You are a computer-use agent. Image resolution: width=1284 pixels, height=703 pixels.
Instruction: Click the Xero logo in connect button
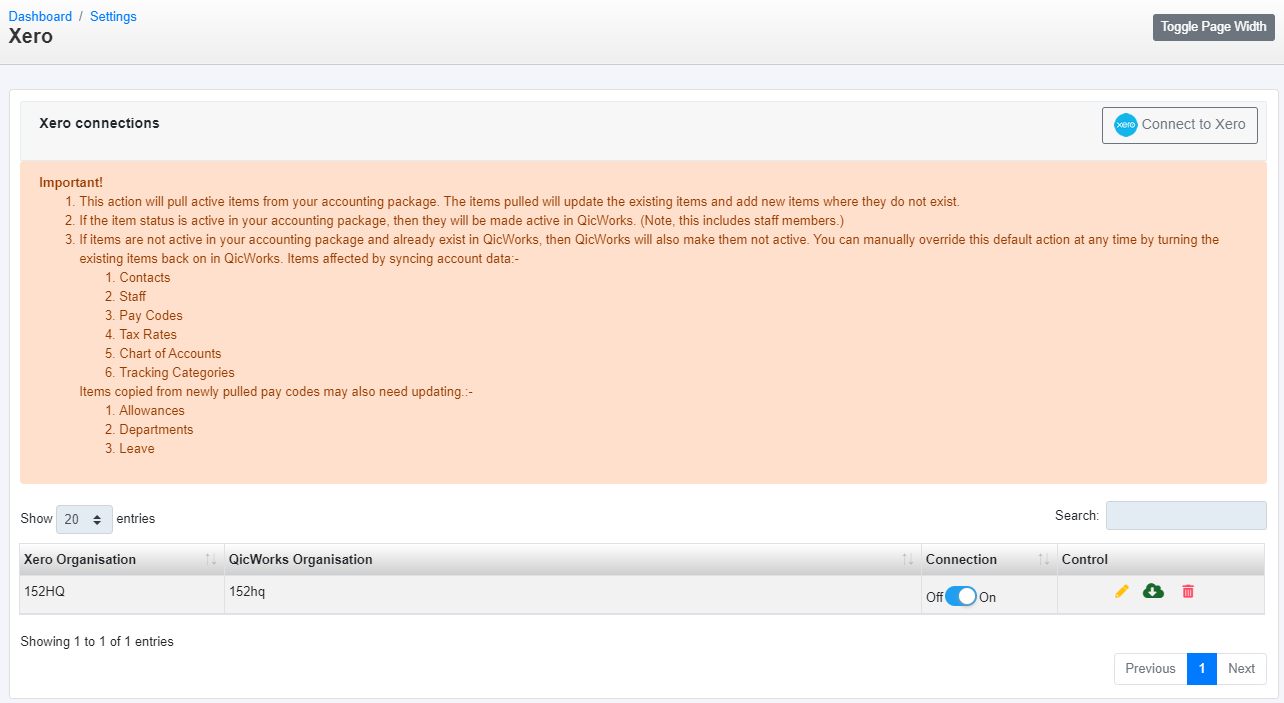pos(1126,125)
